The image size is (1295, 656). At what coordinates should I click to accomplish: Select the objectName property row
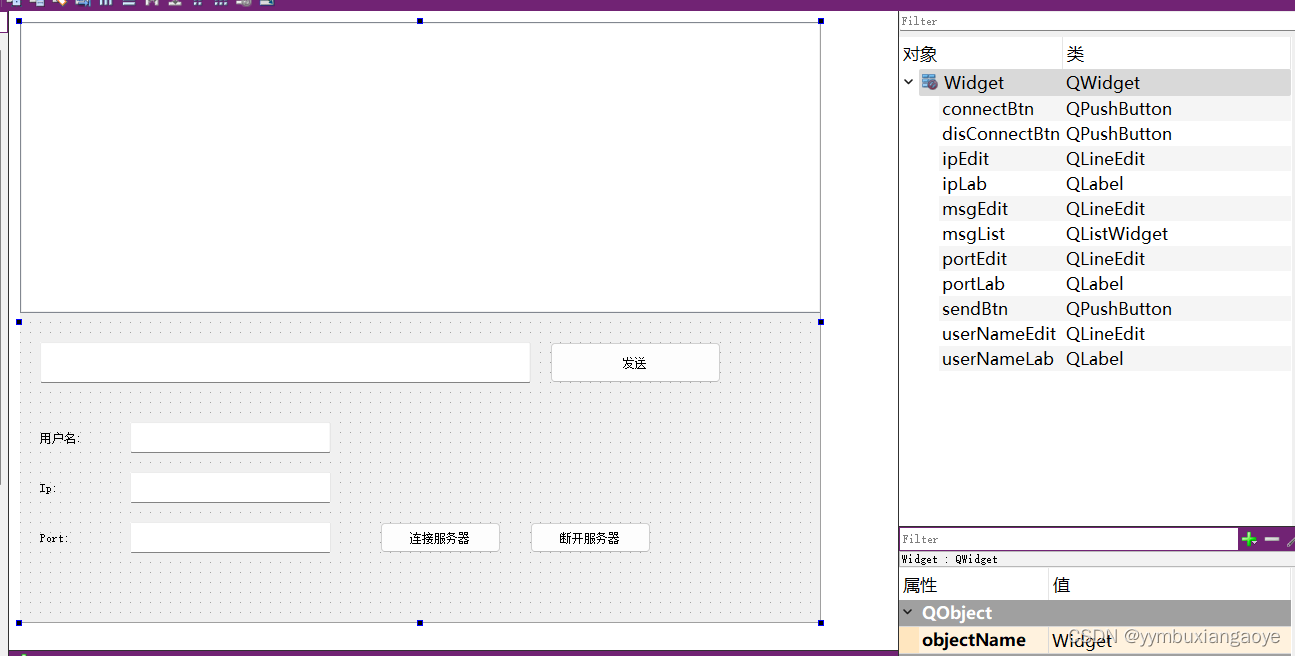click(x=1096, y=640)
